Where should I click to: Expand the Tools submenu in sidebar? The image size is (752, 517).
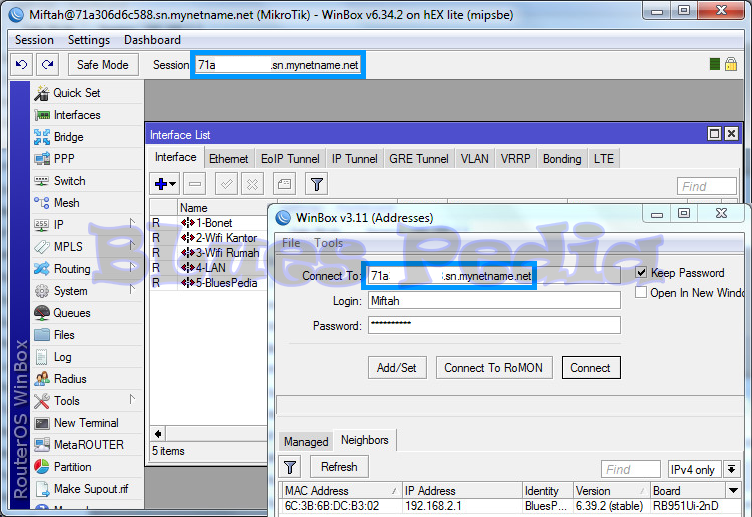[x=133, y=399]
